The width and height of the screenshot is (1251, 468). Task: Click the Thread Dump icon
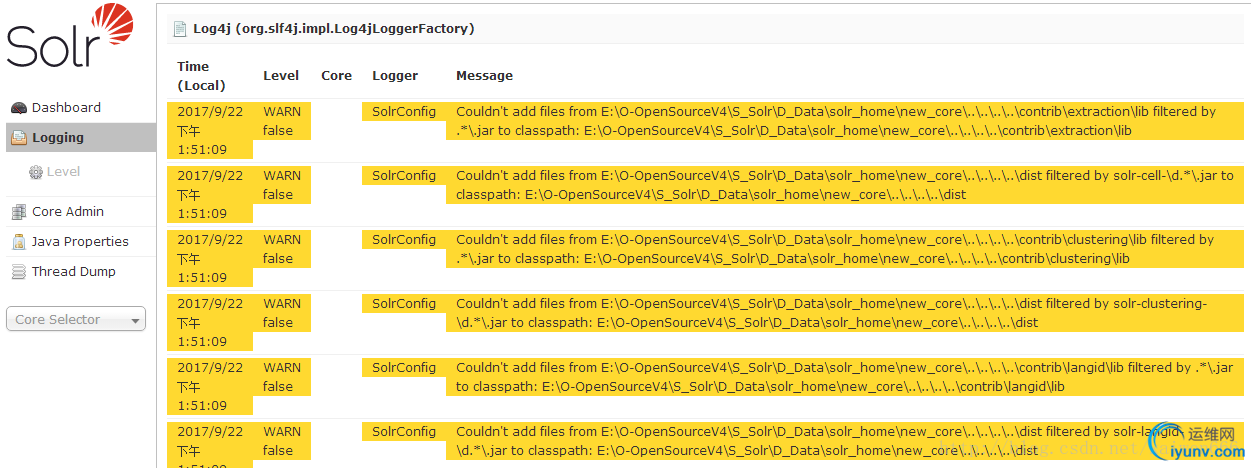(18, 272)
